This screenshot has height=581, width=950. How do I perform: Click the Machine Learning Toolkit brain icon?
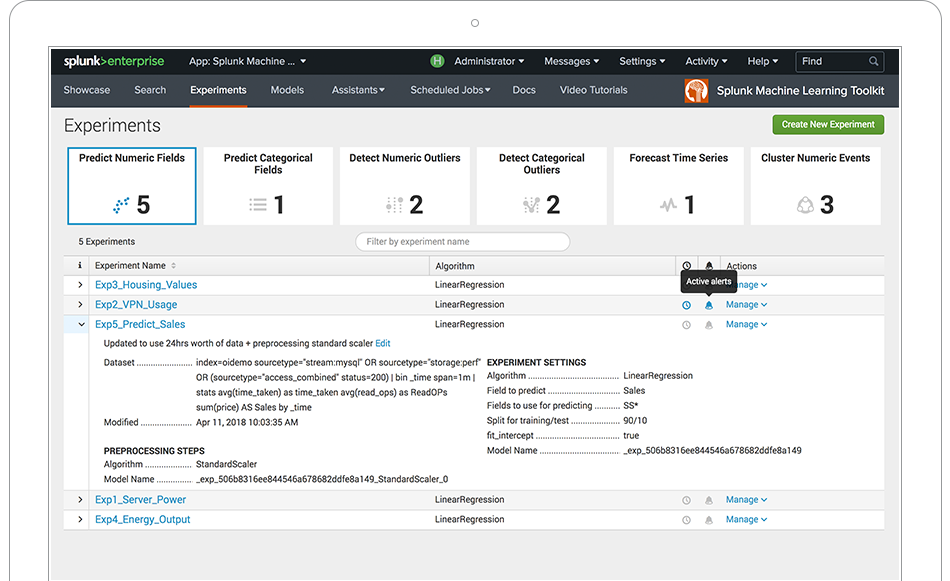[696, 91]
